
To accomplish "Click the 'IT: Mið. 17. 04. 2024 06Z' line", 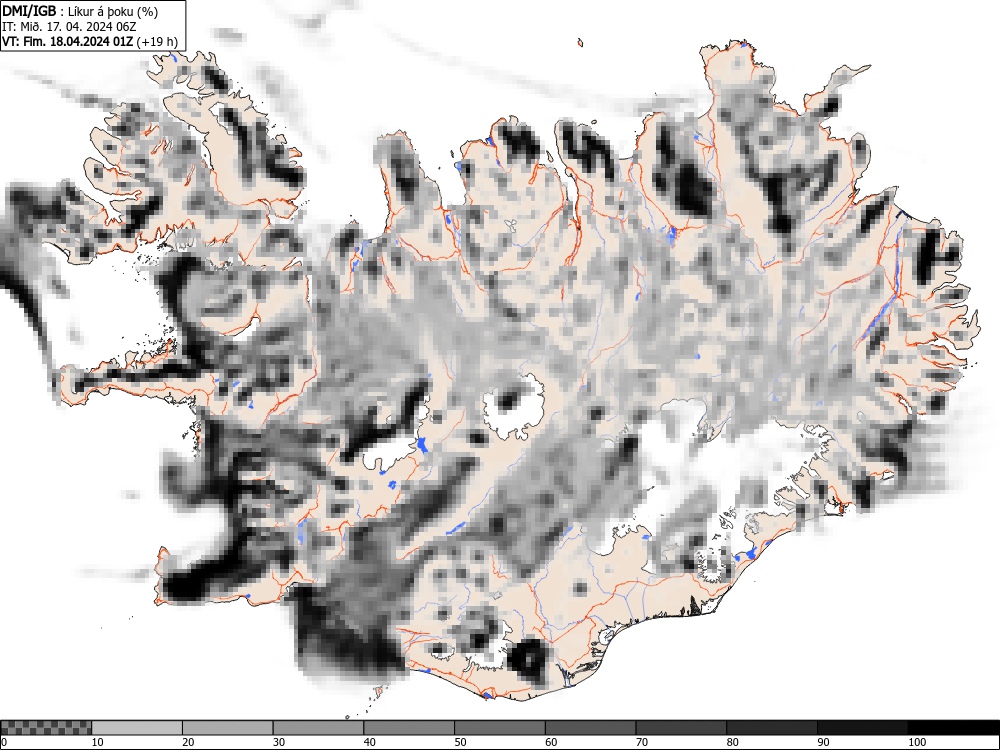I will 69,27.
